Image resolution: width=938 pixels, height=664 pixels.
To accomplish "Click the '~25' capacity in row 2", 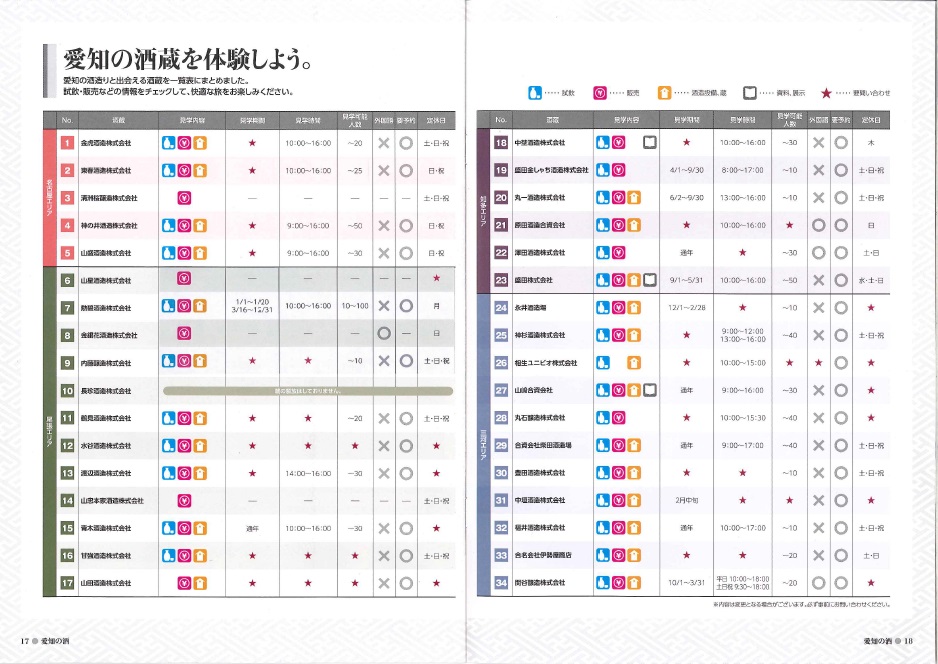I will point(355,170).
